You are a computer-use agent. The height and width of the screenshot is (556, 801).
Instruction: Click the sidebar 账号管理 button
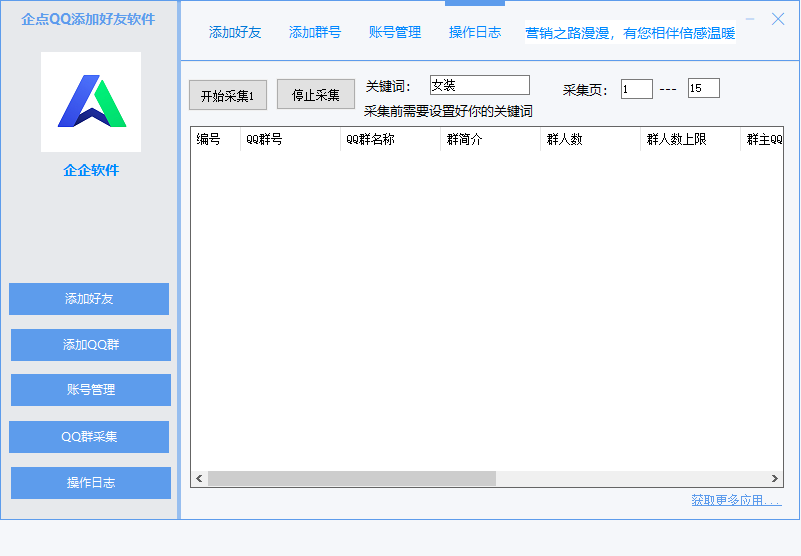[x=91, y=390]
